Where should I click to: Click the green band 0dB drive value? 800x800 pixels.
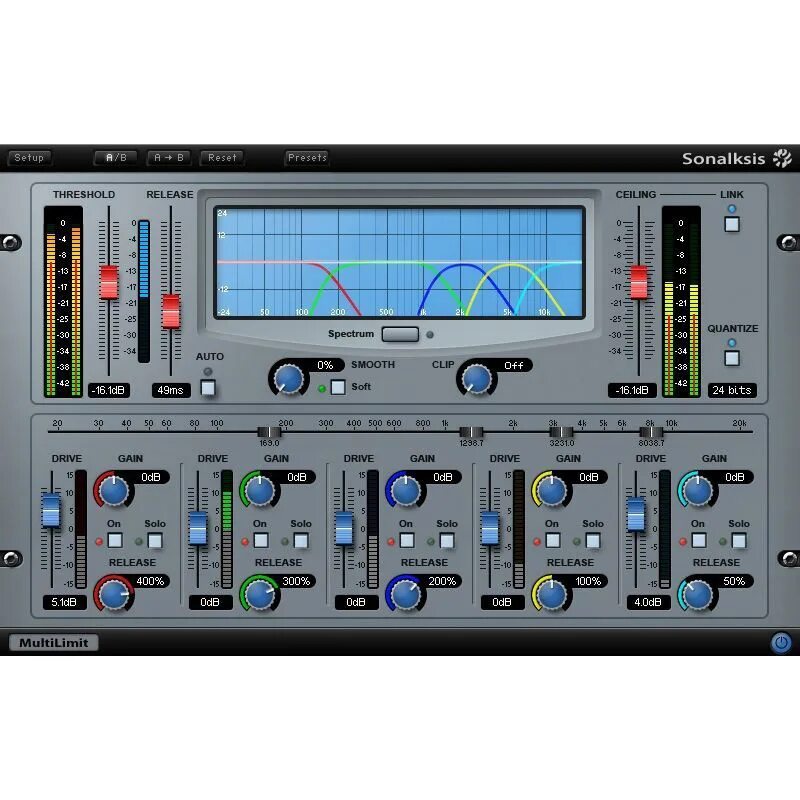click(210, 603)
